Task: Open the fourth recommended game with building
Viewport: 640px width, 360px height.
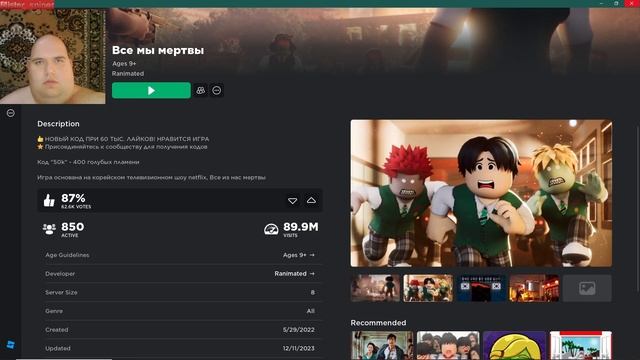Action: click(580, 345)
